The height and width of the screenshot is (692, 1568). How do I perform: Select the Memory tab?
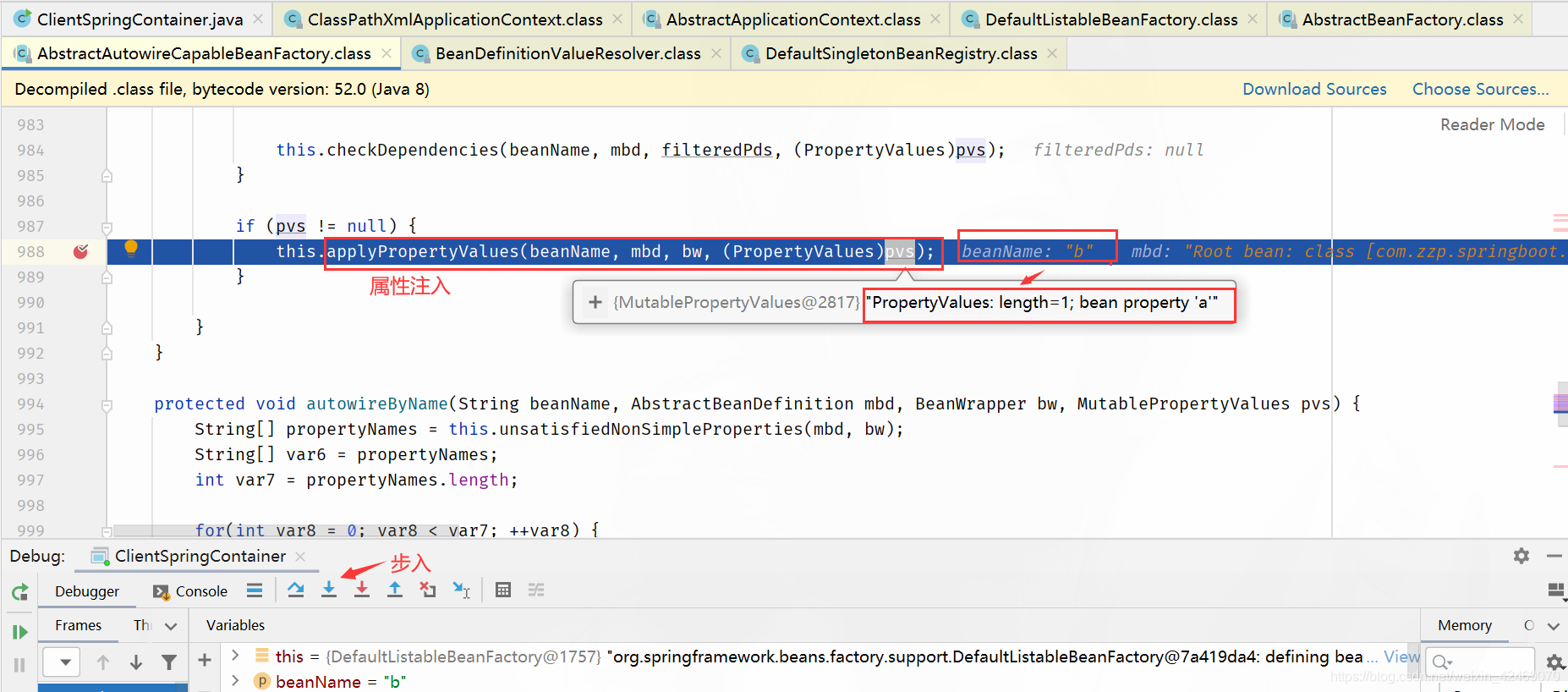[x=1465, y=625]
